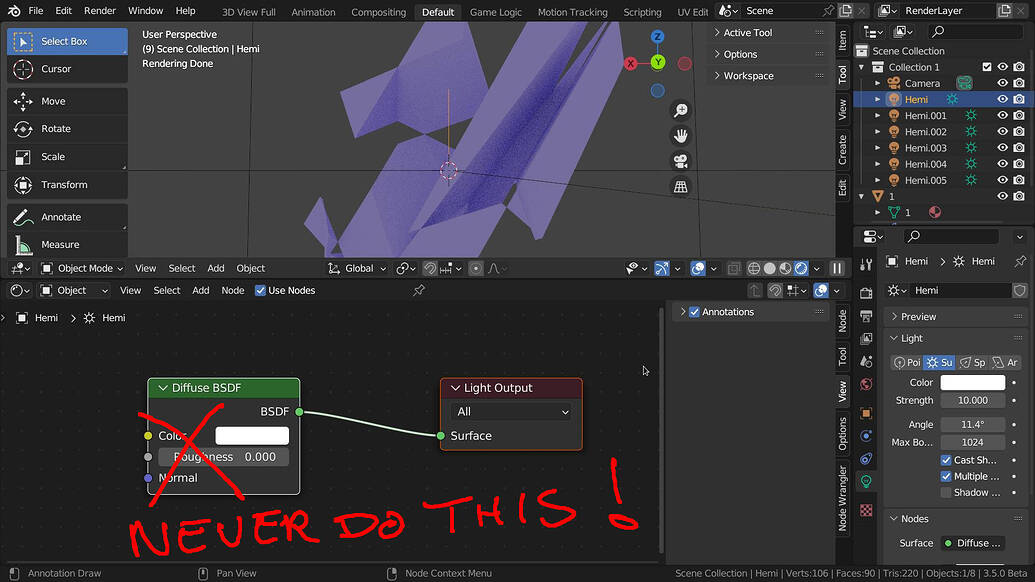
Task: Open node editor Node menu
Action: pos(232,290)
